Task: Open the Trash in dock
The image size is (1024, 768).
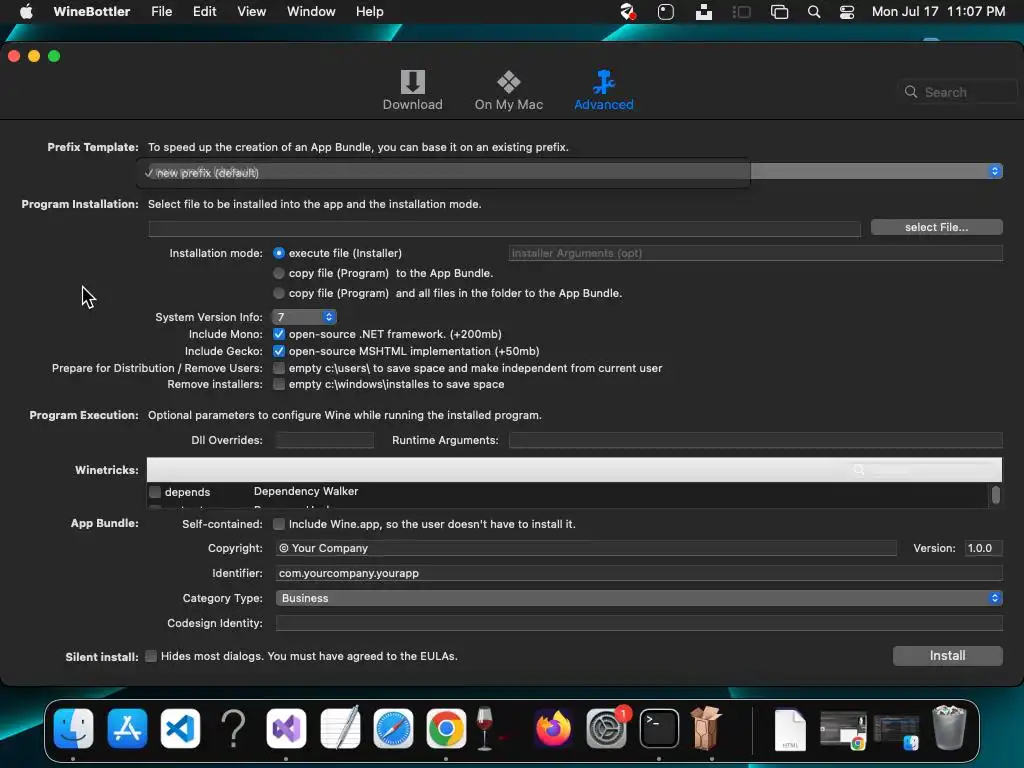Action: 950,728
